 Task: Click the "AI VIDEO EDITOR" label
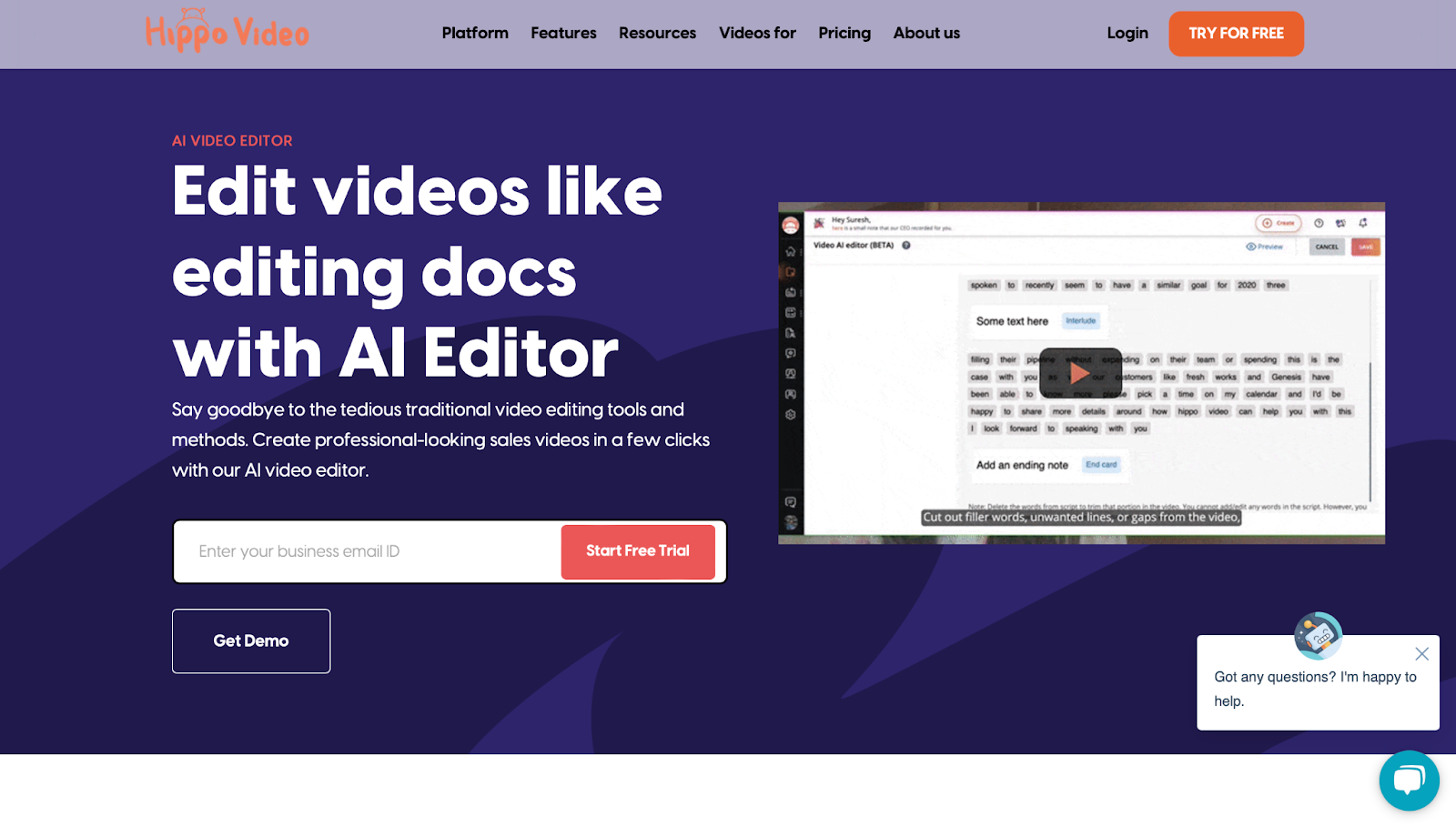tap(232, 141)
